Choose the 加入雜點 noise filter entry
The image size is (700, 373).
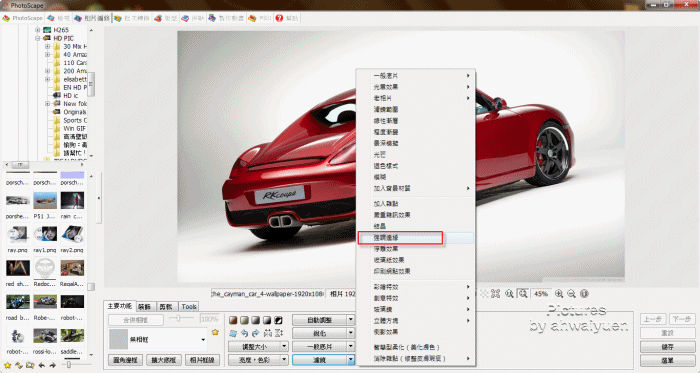[x=416, y=204]
